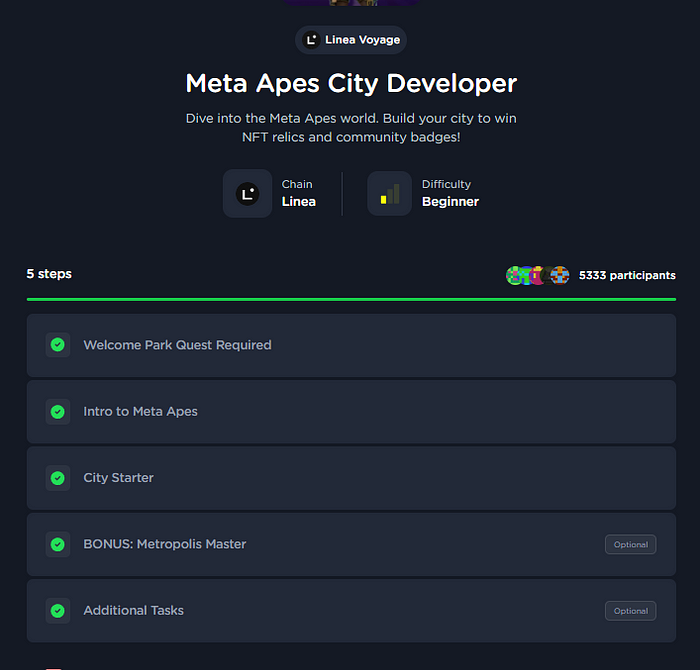Click the green check beside Intro to Meta Apes
The width and height of the screenshot is (700, 670).
[x=58, y=412]
